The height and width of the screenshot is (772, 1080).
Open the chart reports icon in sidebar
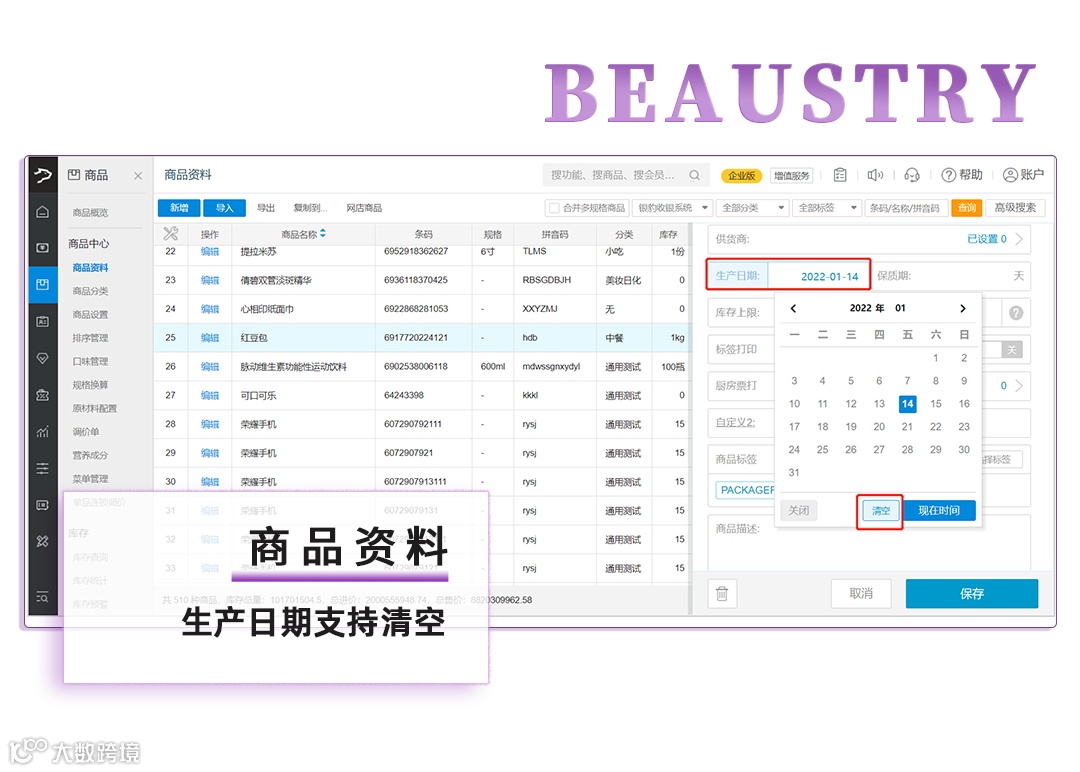pos(43,432)
